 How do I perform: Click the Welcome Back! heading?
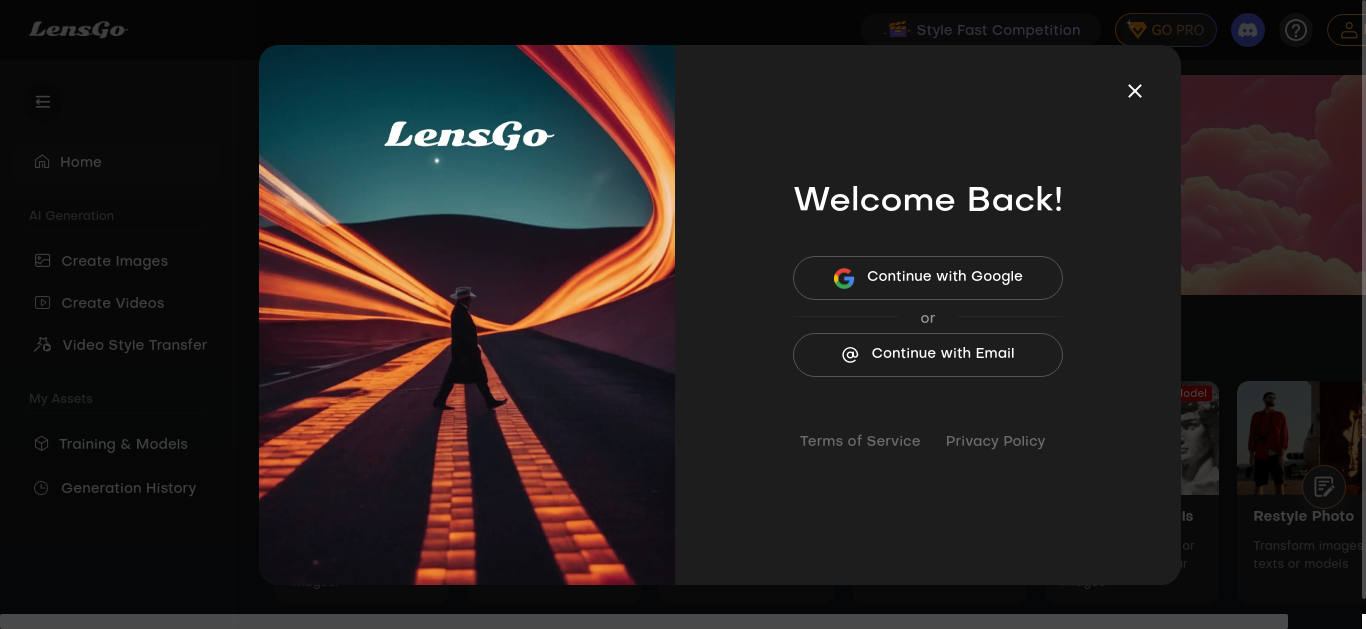pos(928,199)
